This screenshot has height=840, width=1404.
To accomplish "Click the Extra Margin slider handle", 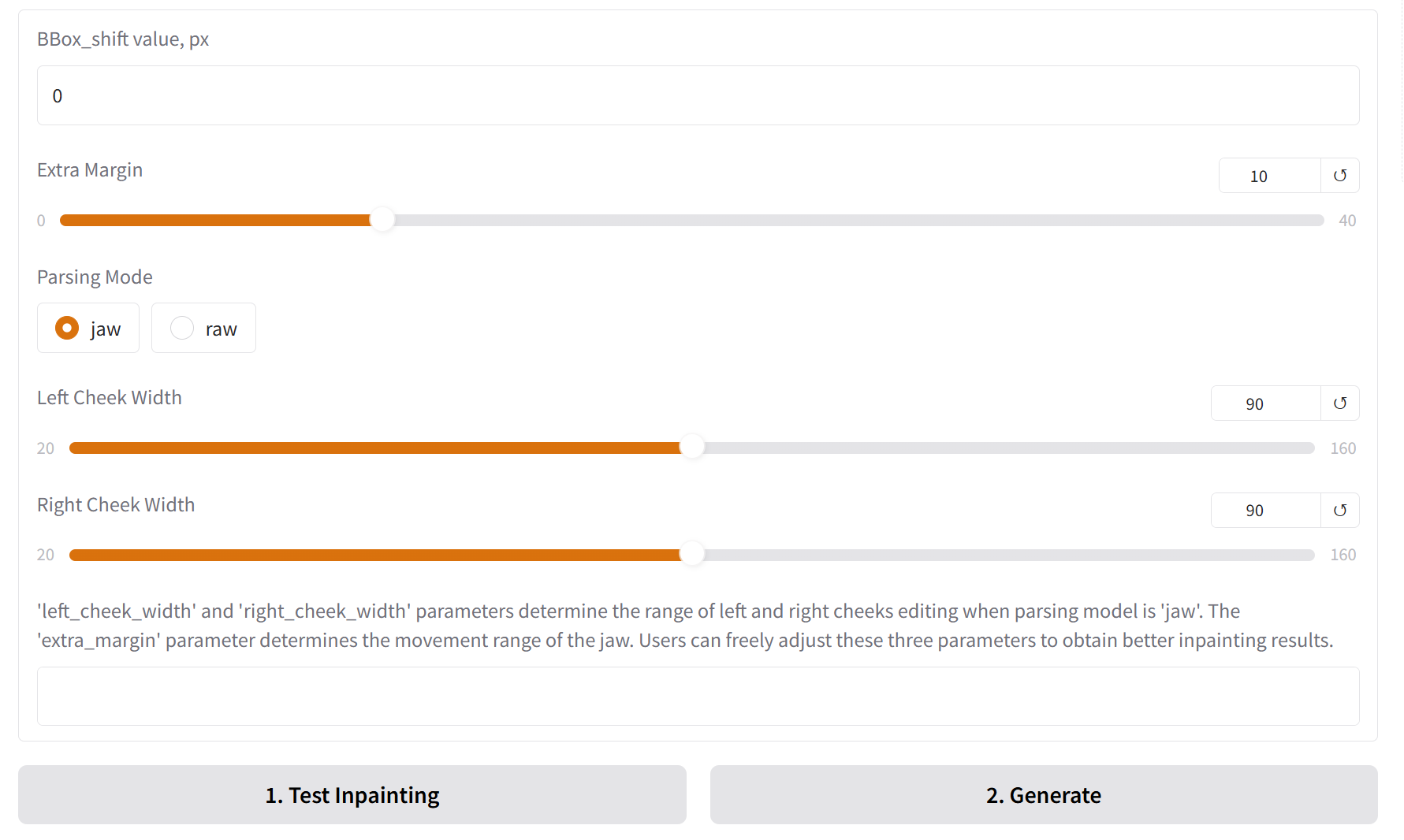I will [x=382, y=221].
